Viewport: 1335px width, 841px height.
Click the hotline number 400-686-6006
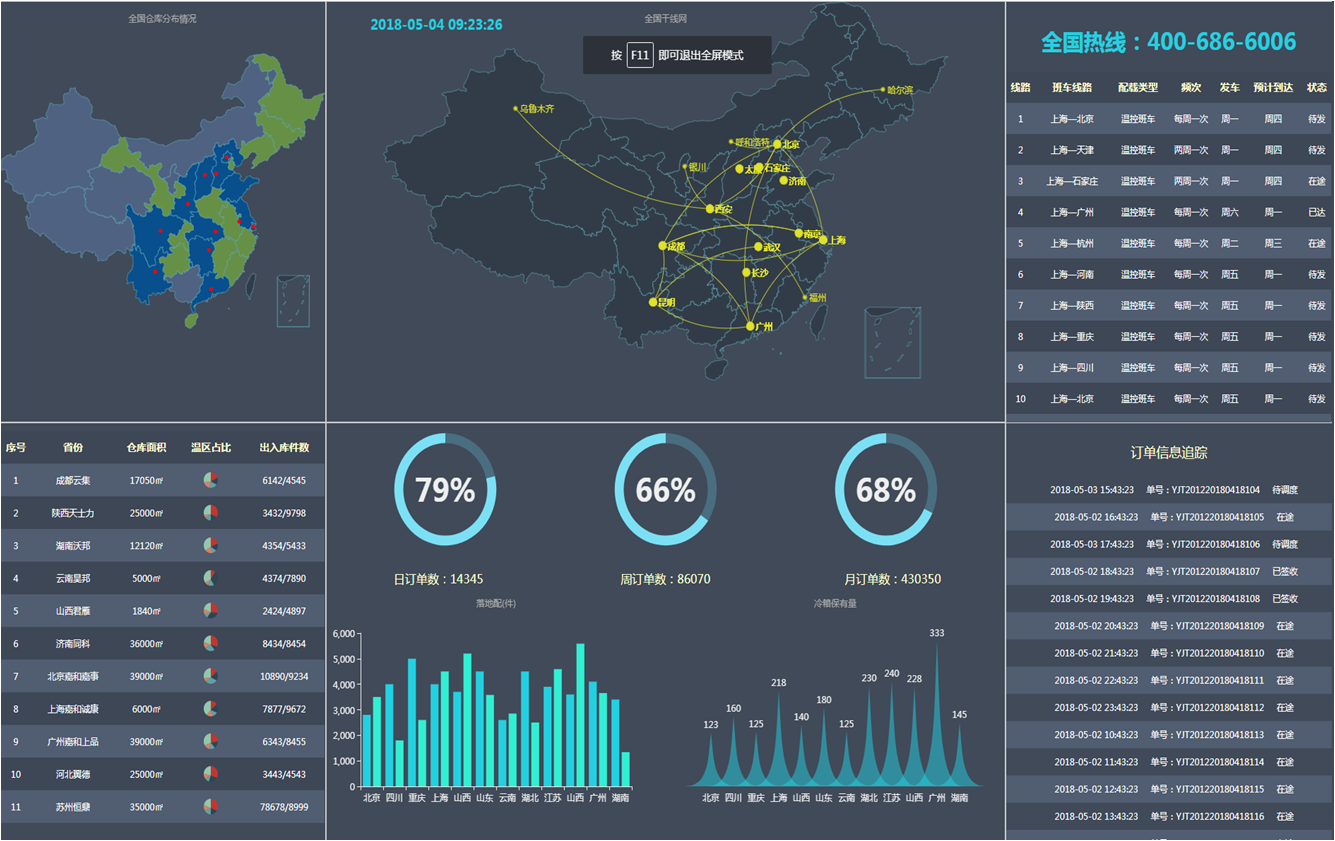(x=1221, y=42)
